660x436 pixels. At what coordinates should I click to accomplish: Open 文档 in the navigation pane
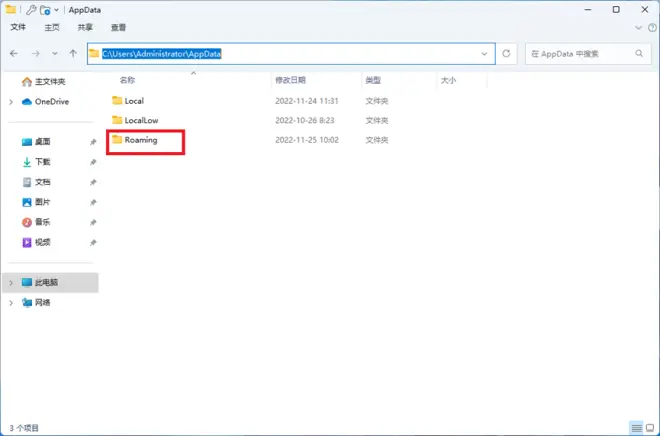[x=36, y=182]
